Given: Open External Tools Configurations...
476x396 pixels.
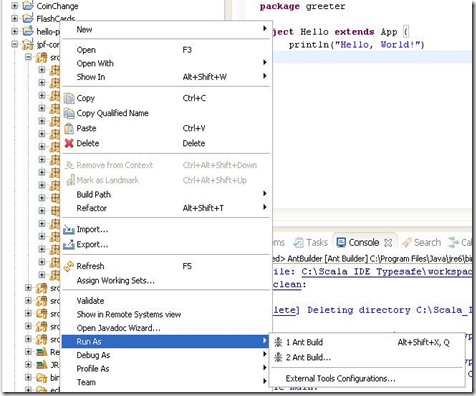Looking at the screenshot, I should (368, 379).
